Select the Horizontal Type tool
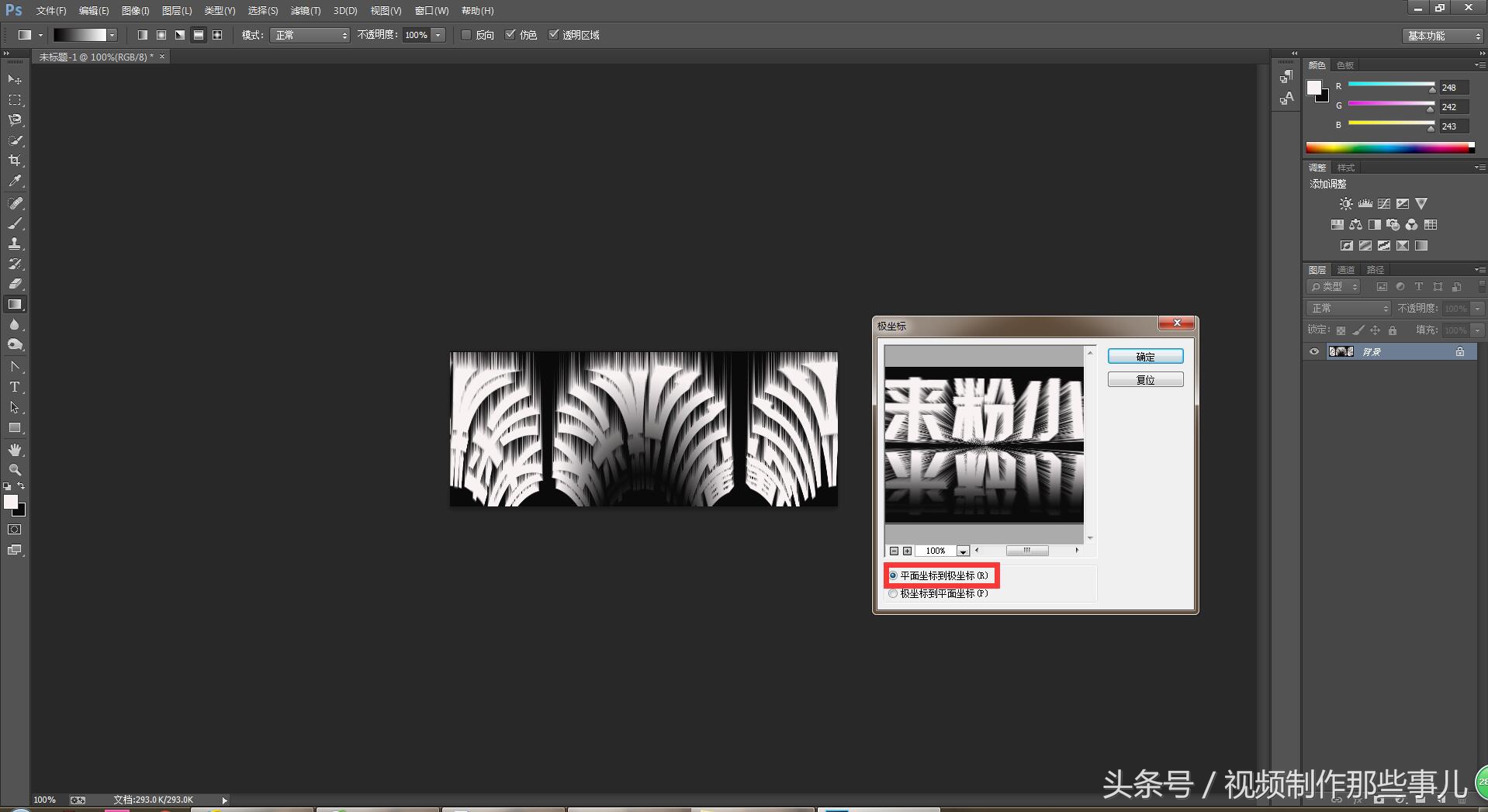The width and height of the screenshot is (1488, 812). 15,387
